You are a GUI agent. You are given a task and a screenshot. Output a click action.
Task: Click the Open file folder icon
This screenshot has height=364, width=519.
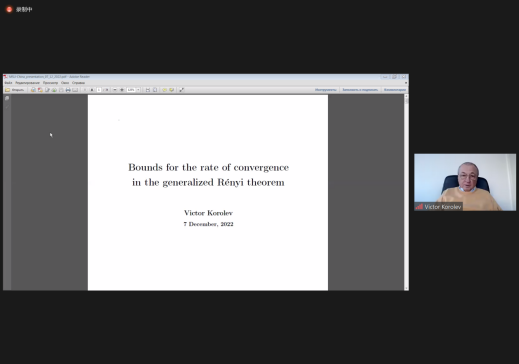pyautogui.click(x=7, y=90)
